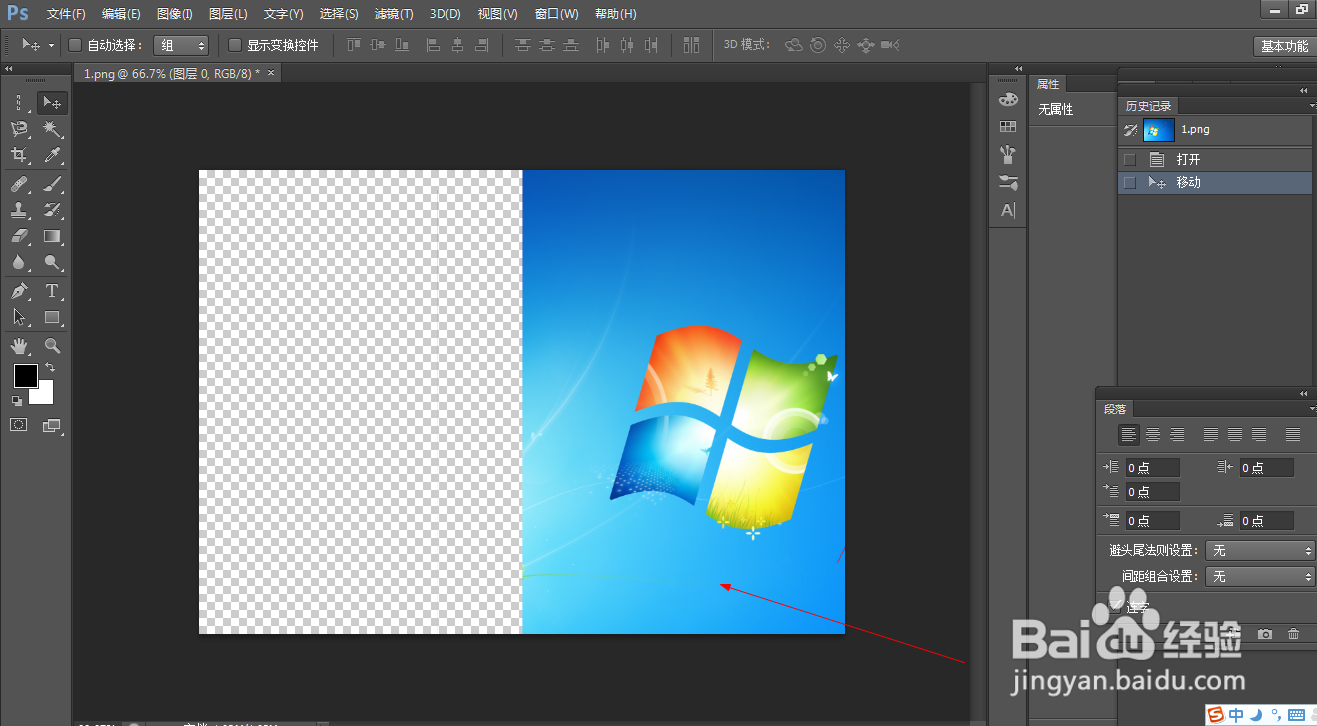The image size is (1317, 726).
Task: Toggle Quick Mask mode
Action: 19,425
